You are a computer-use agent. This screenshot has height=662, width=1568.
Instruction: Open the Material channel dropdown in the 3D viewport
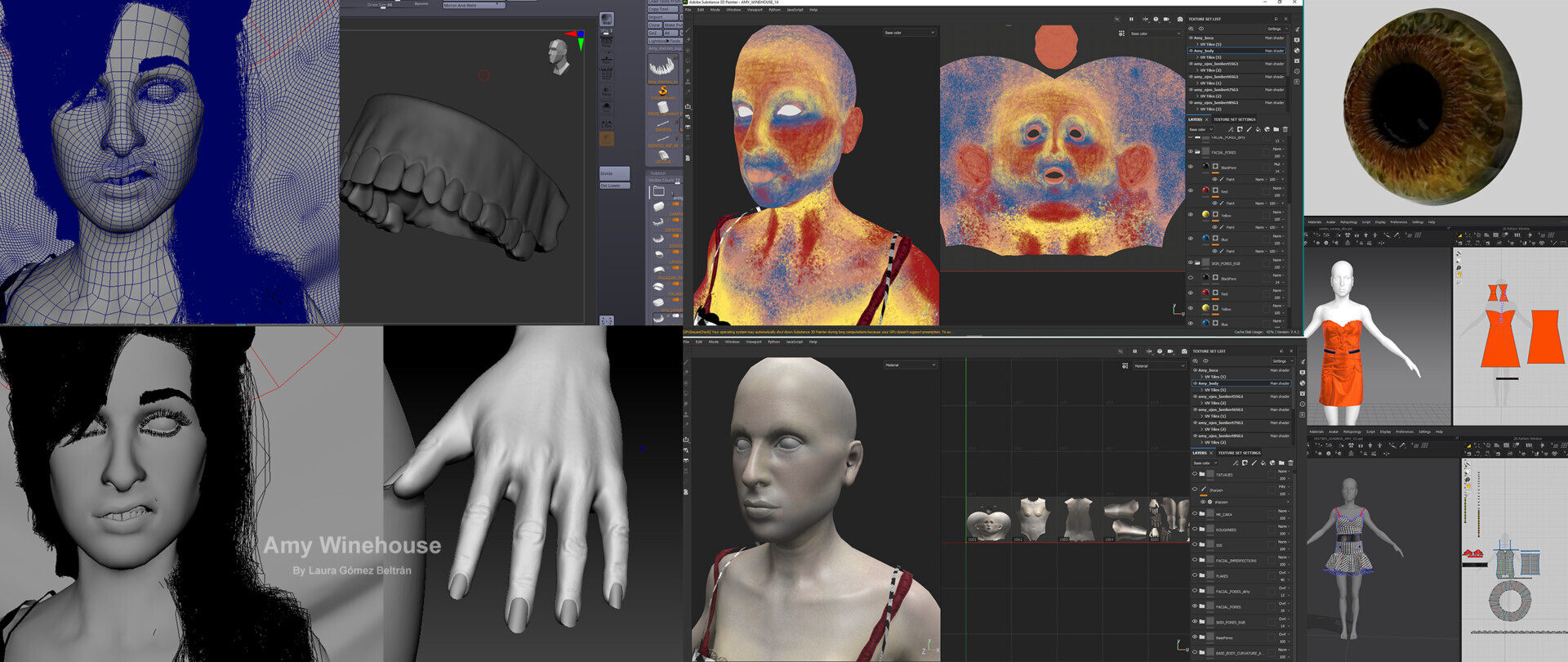(x=910, y=365)
